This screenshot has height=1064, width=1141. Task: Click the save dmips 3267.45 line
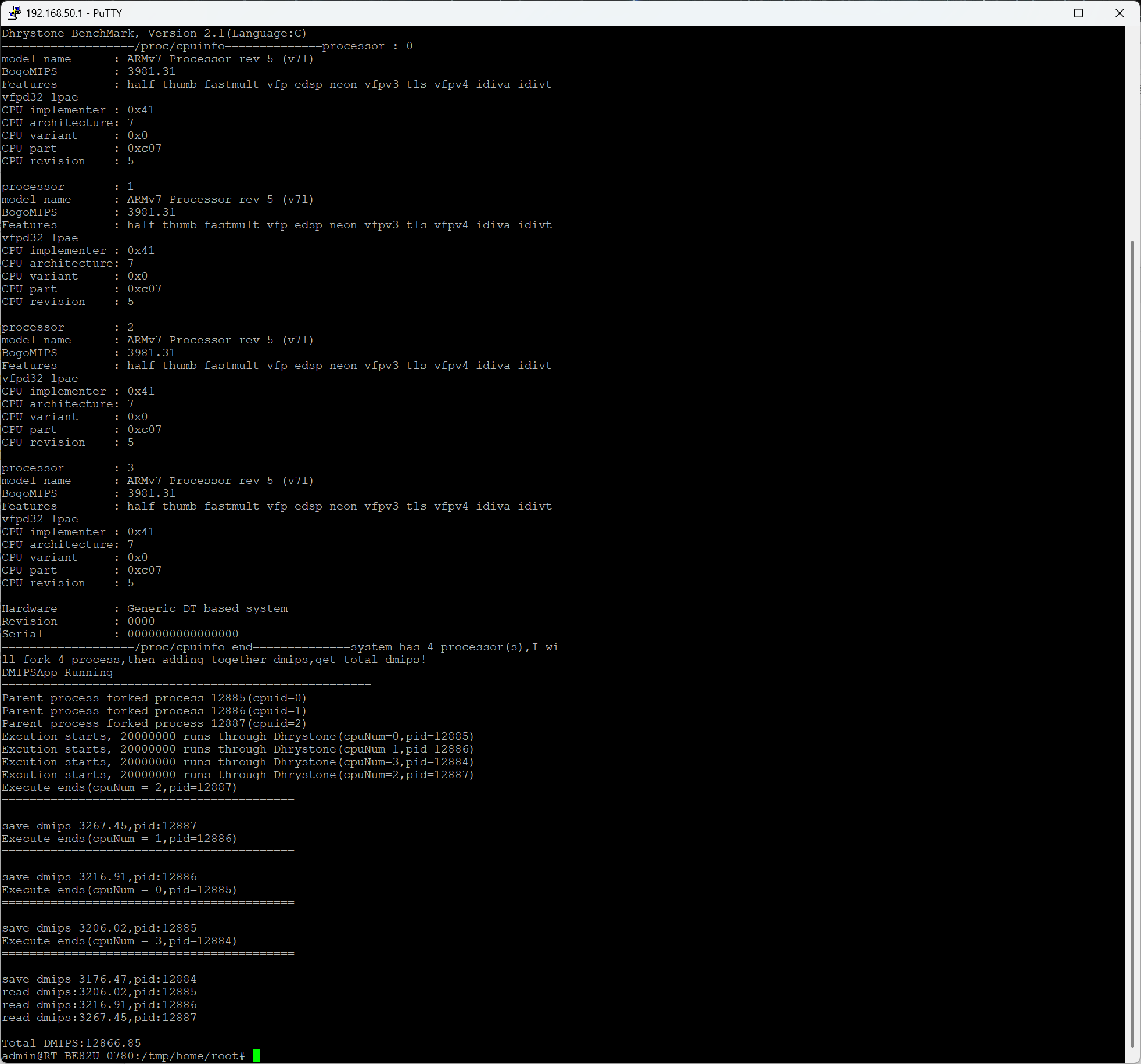(99, 826)
